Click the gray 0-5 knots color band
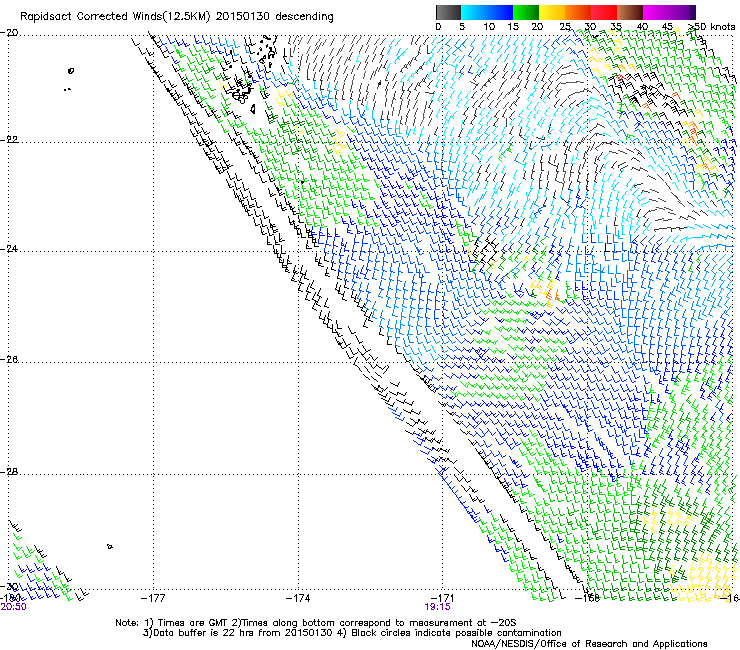 (448, 12)
